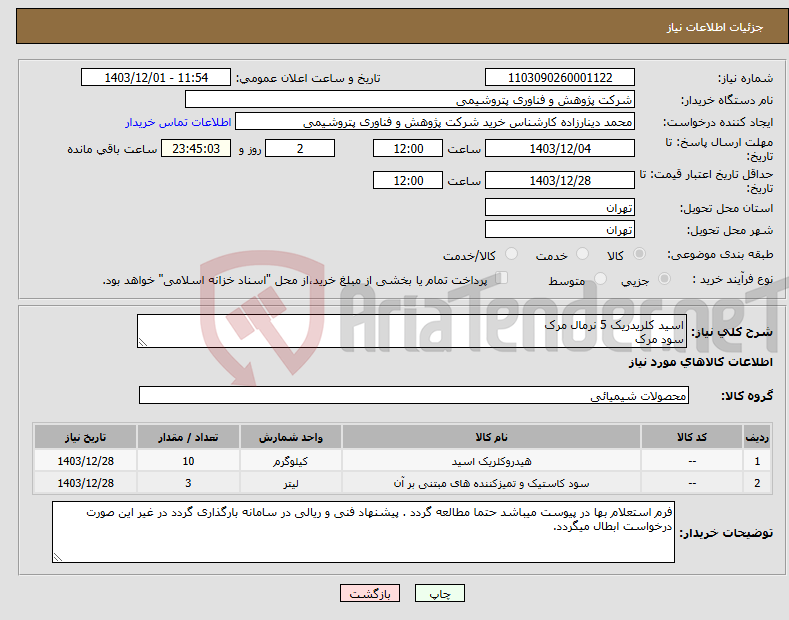Click the کد کالا column header
Image resolution: width=789 pixels, height=620 pixels.
[x=692, y=437]
